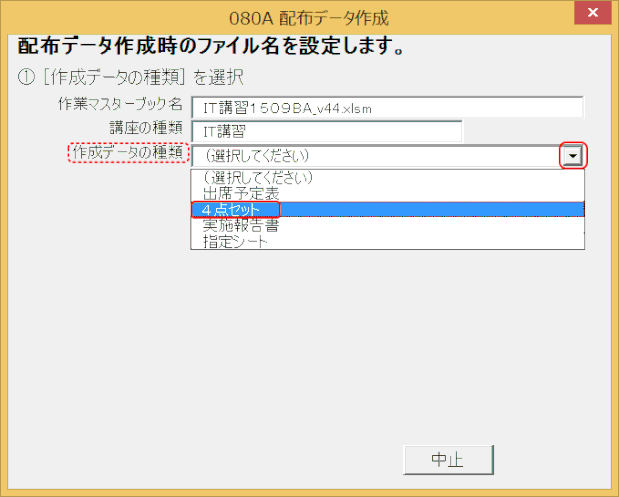Viewport: 619px width, 497px height.
Task: Select 出席予定表 from the list
Action: pyautogui.click(x=387, y=194)
